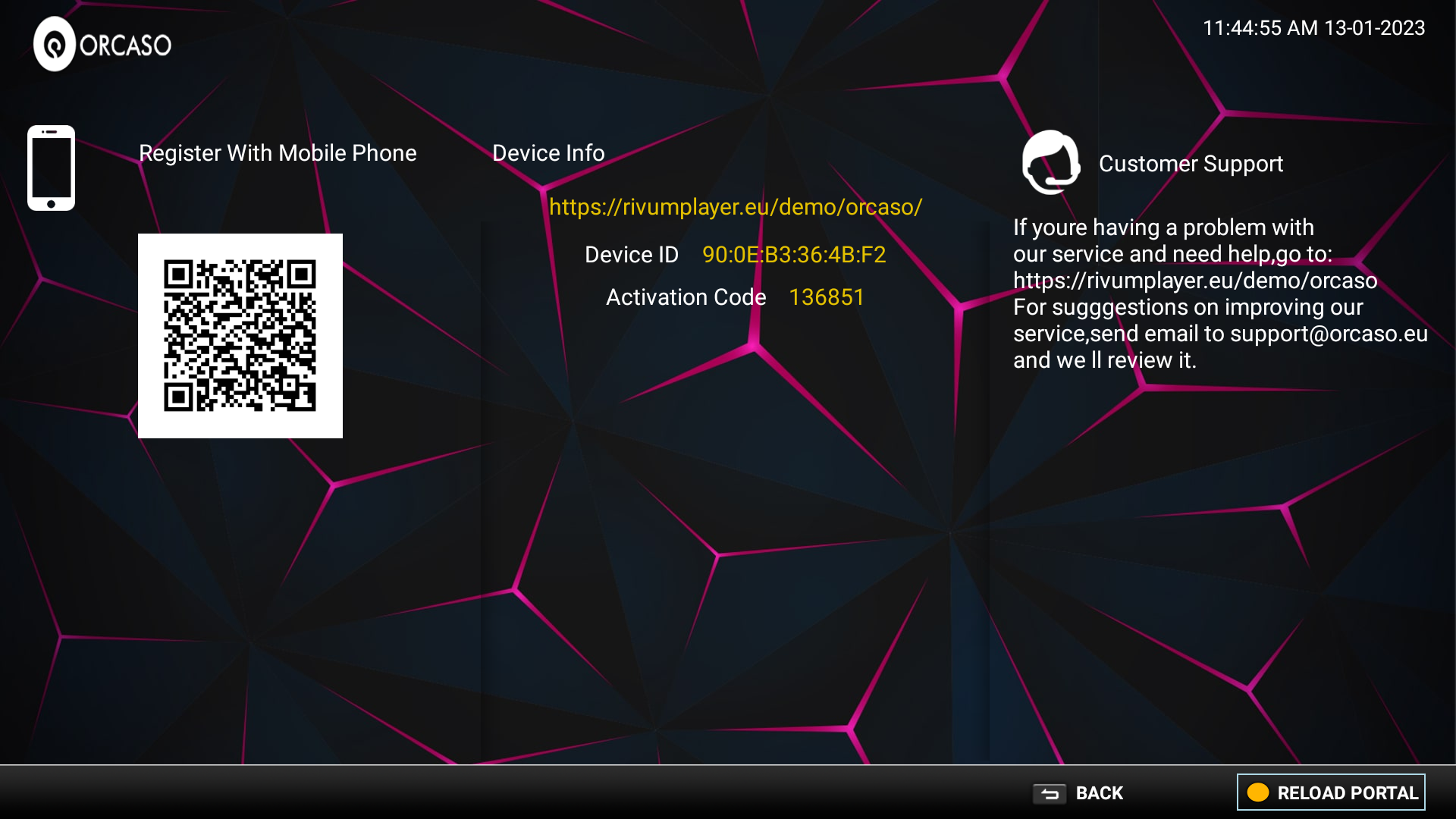Click the Device Info heading
Viewport: 1456px width, 819px height.
coord(548,153)
